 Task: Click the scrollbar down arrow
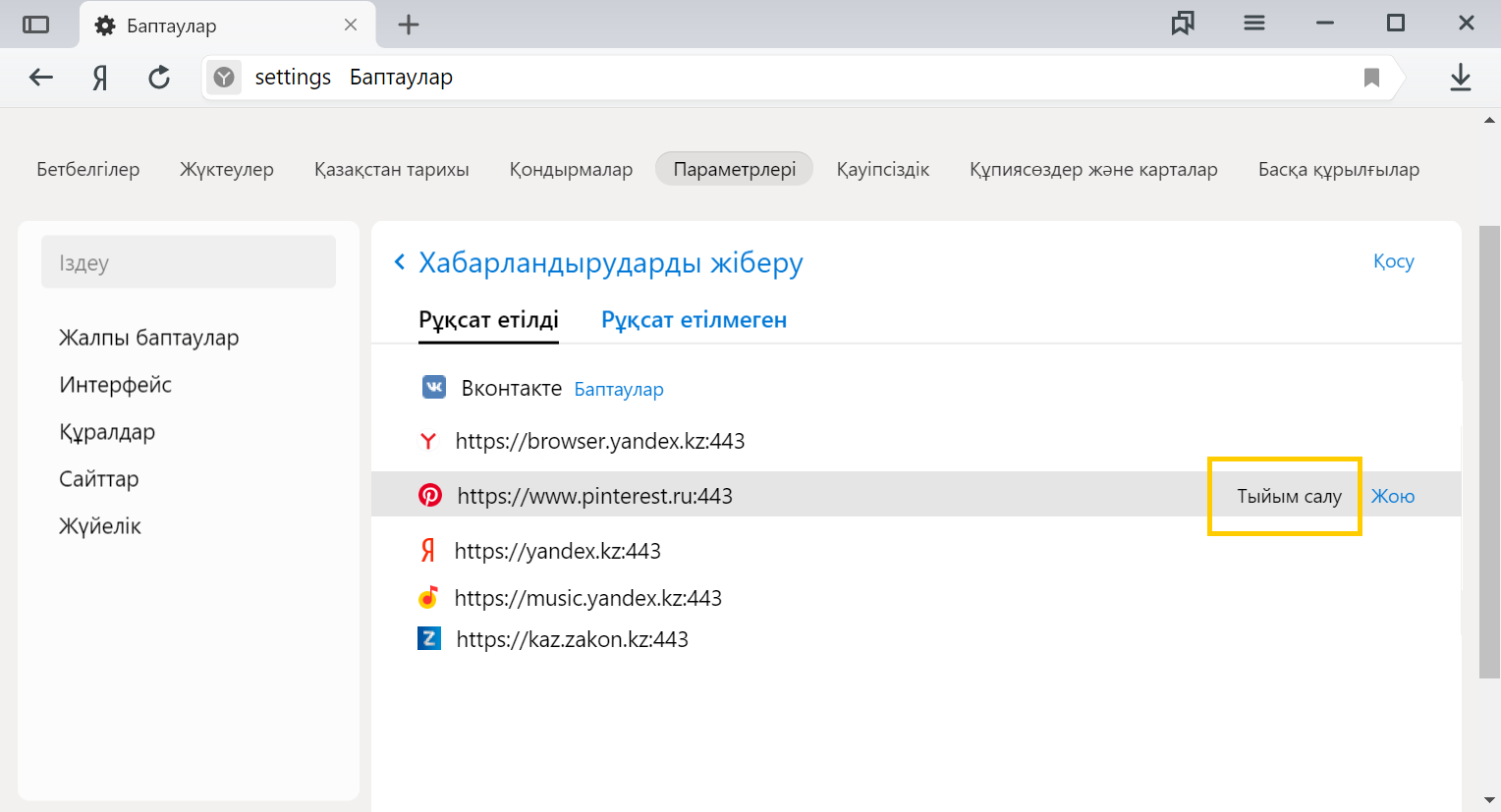point(1490,801)
